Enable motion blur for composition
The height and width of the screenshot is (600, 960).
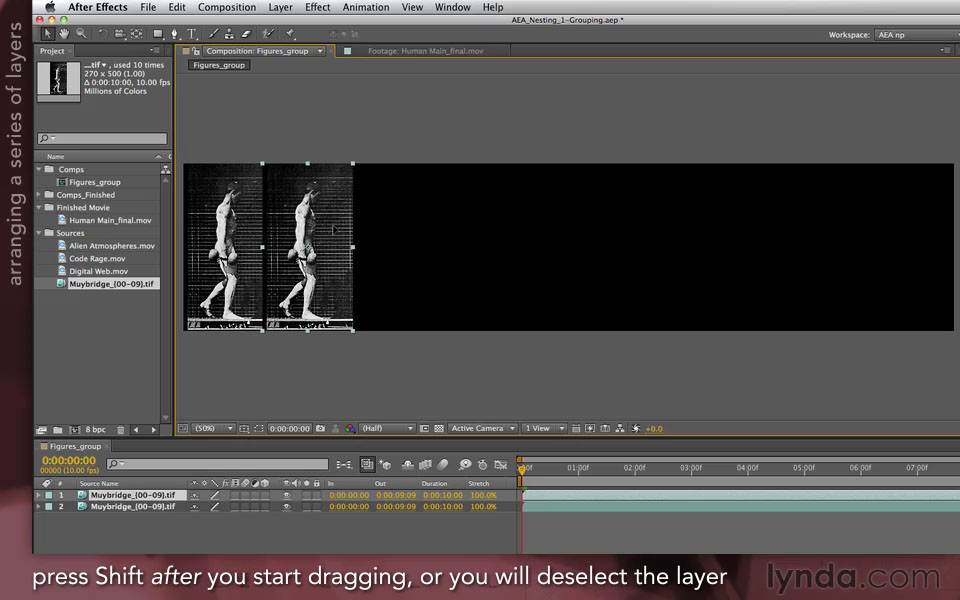(x=443, y=465)
